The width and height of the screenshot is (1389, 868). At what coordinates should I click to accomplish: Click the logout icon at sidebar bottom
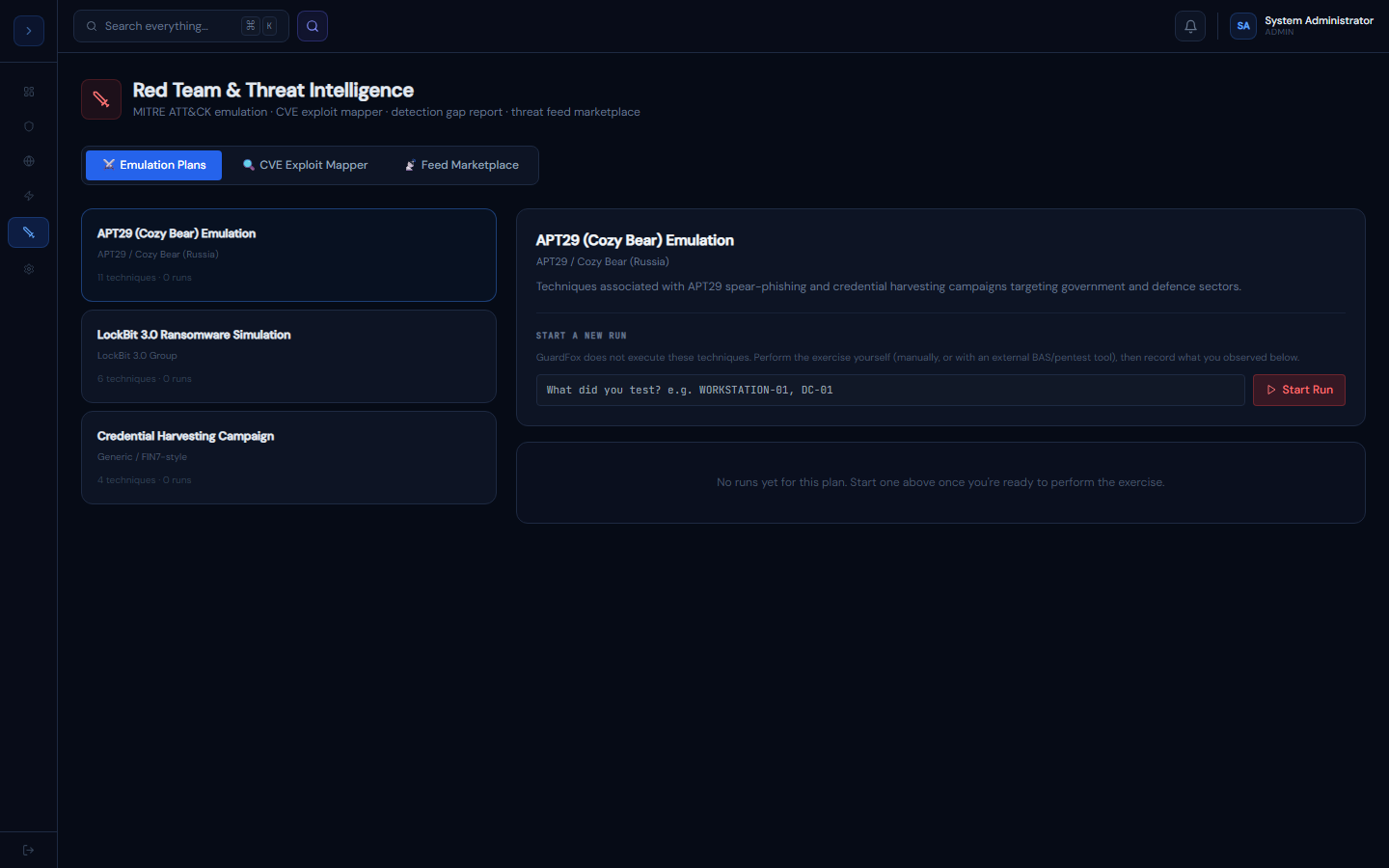(x=29, y=850)
